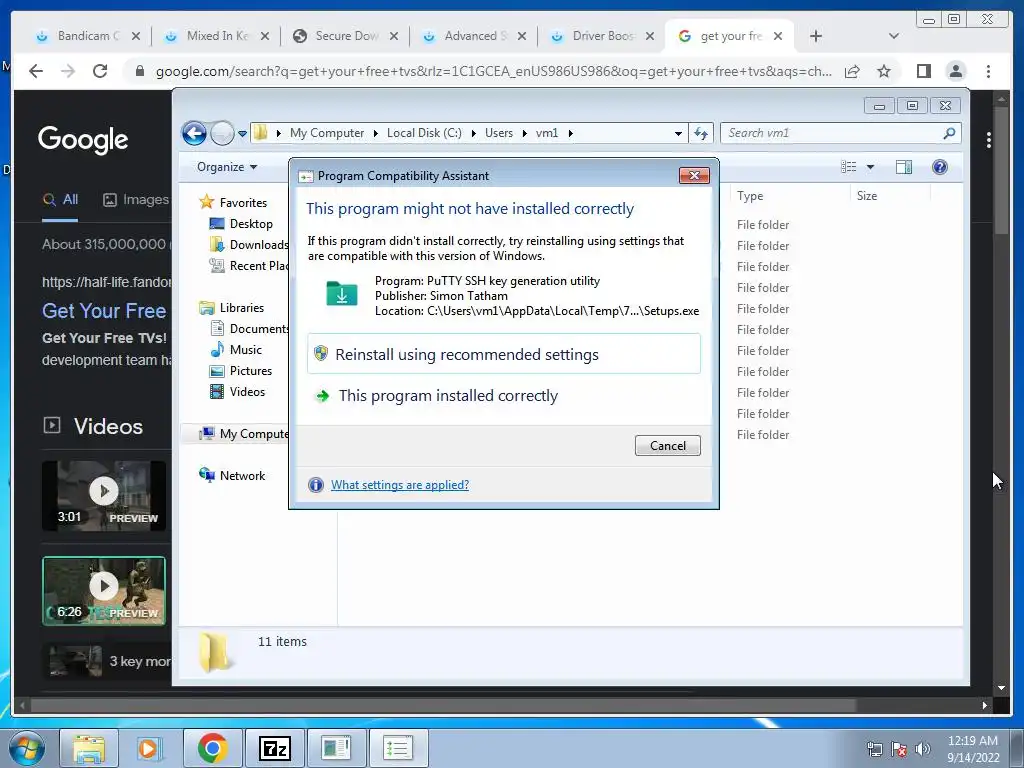Open Explorer help icon
The width and height of the screenshot is (1024, 768).
(x=940, y=167)
